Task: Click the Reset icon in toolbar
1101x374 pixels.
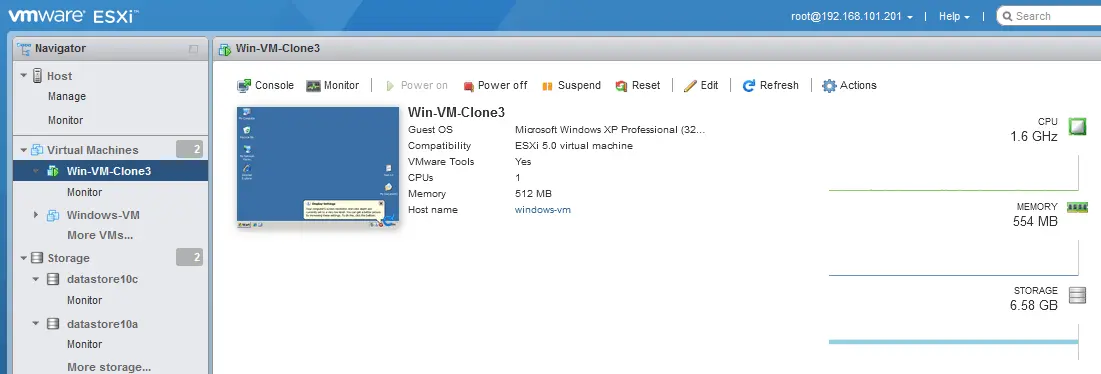Action: [x=621, y=86]
